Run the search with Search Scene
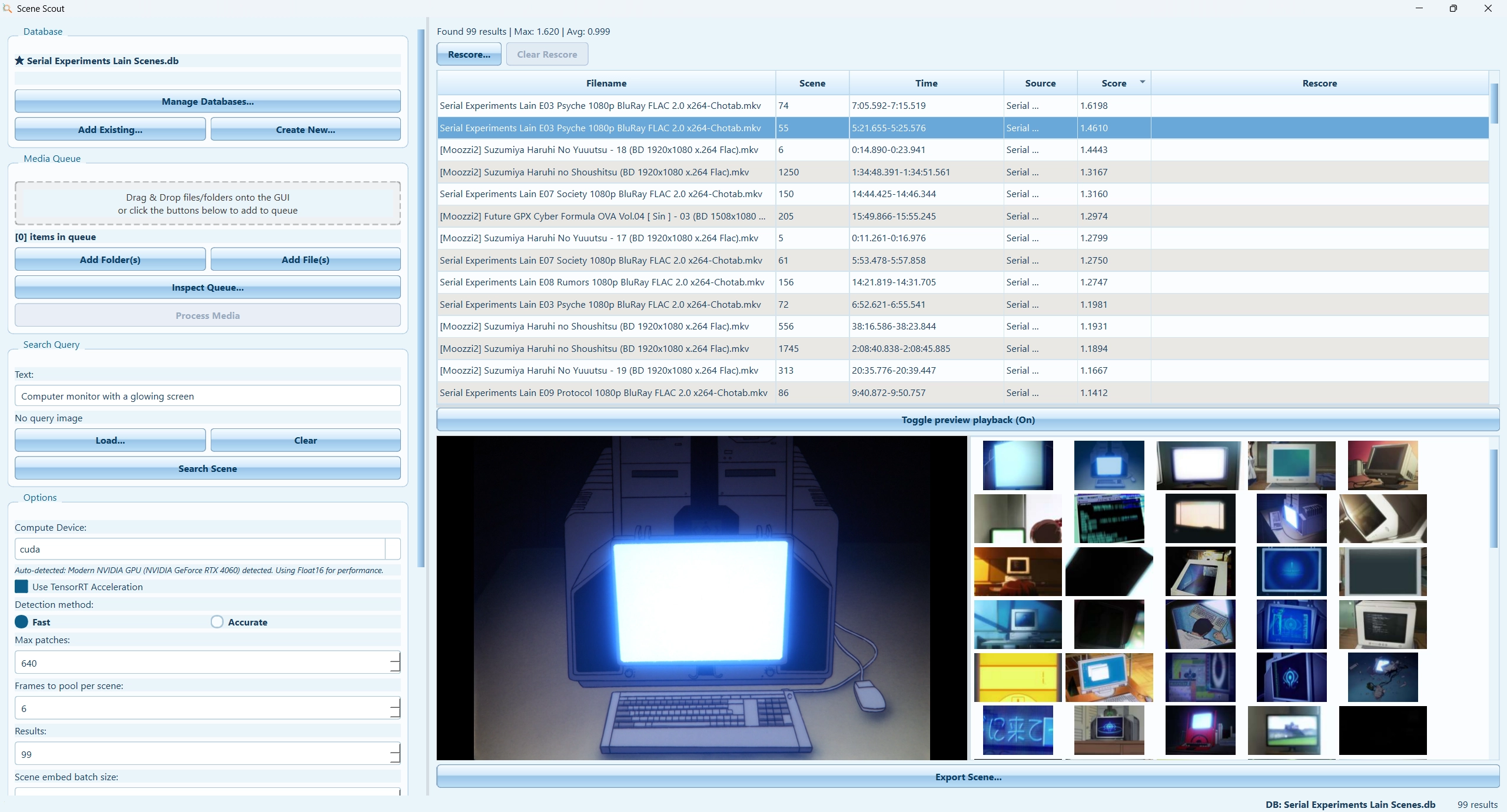 pos(208,468)
